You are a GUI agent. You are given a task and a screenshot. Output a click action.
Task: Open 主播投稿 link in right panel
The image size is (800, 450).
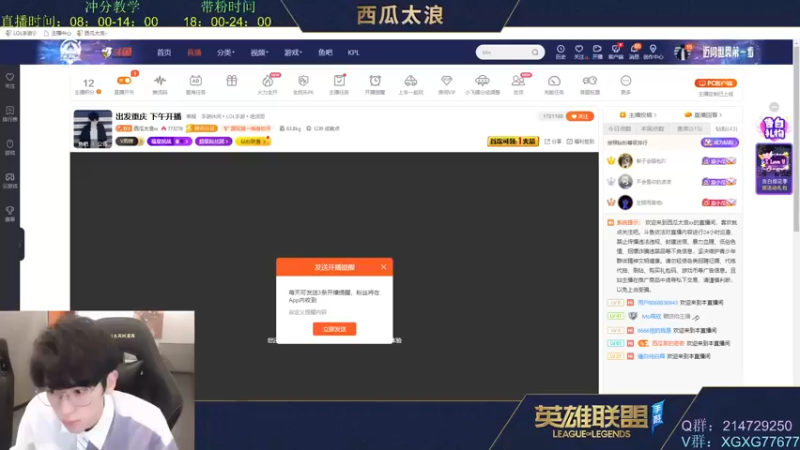pyautogui.click(x=638, y=115)
